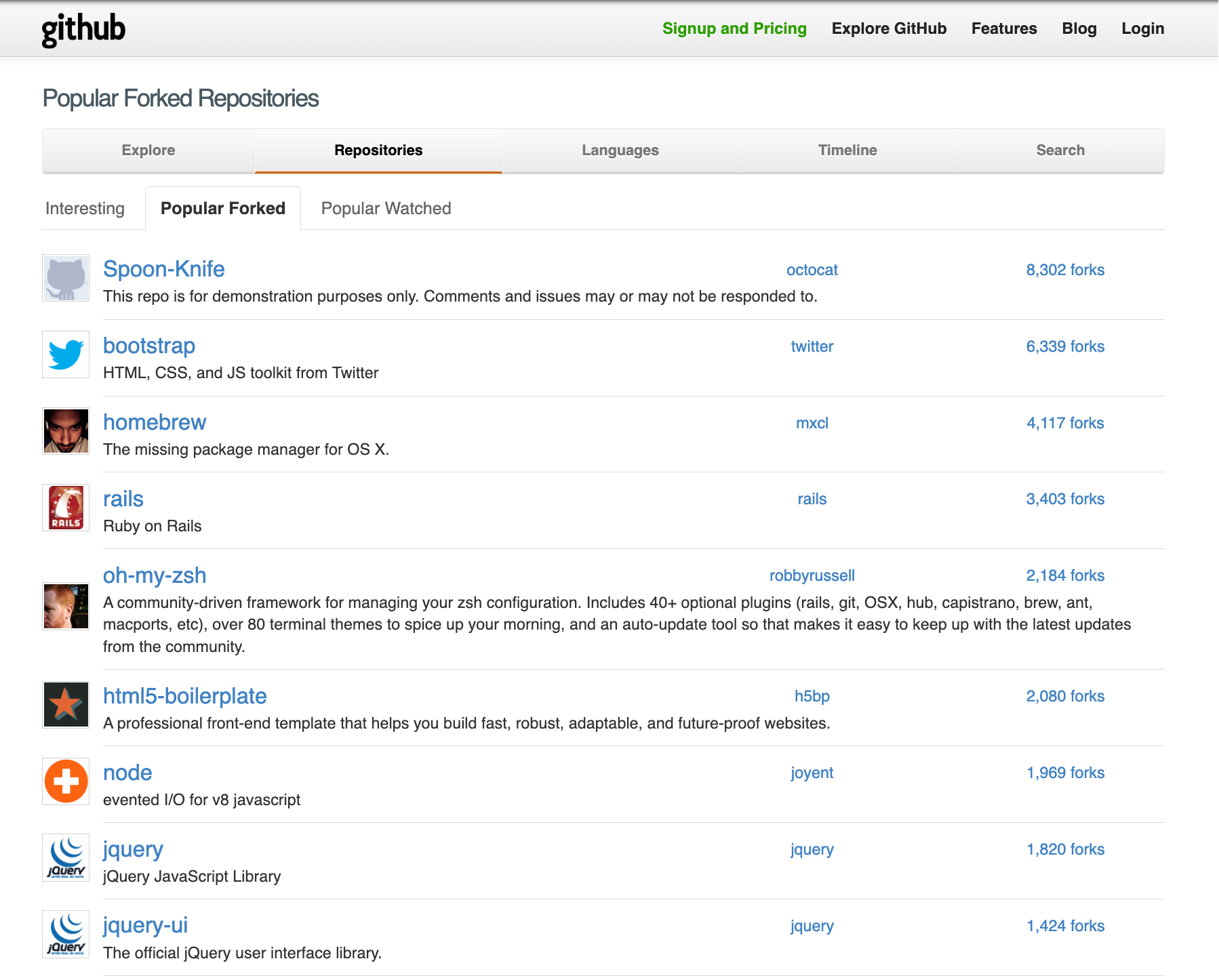Open the Interesting repositories tab

[x=85, y=209]
